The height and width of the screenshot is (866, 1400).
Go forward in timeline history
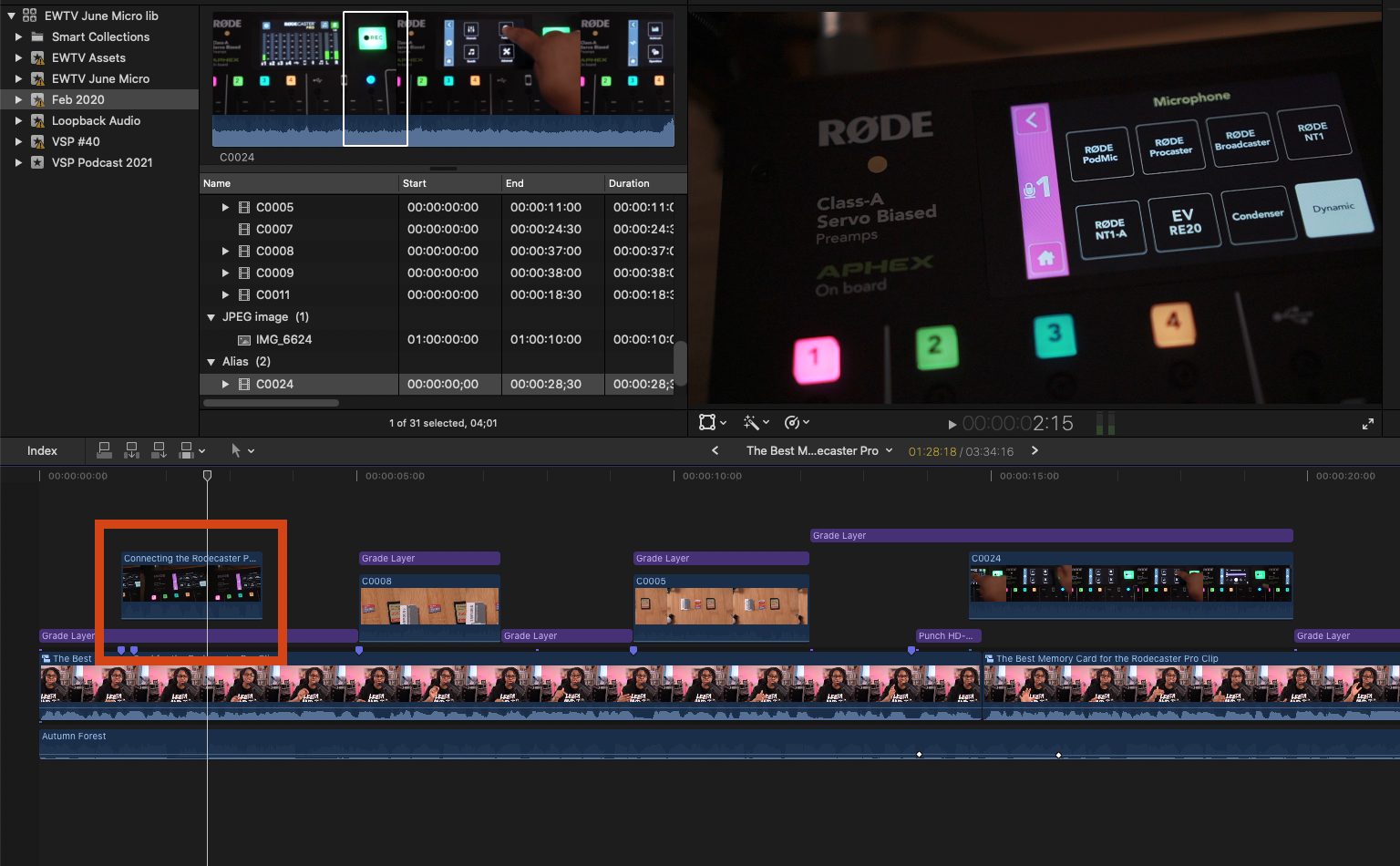pyautogui.click(x=1035, y=450)
